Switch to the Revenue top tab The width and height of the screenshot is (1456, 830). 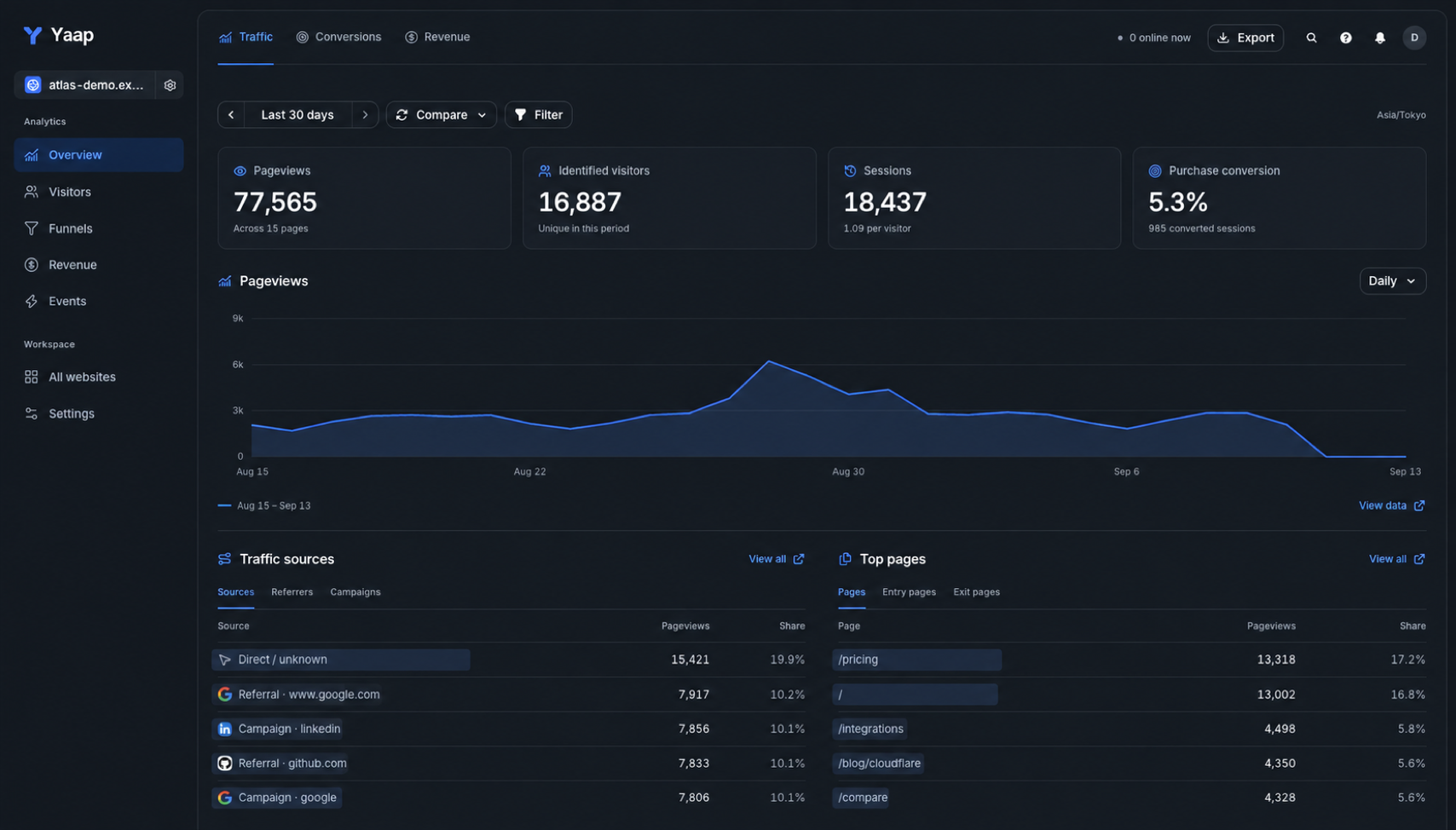[x=437, y=37]
